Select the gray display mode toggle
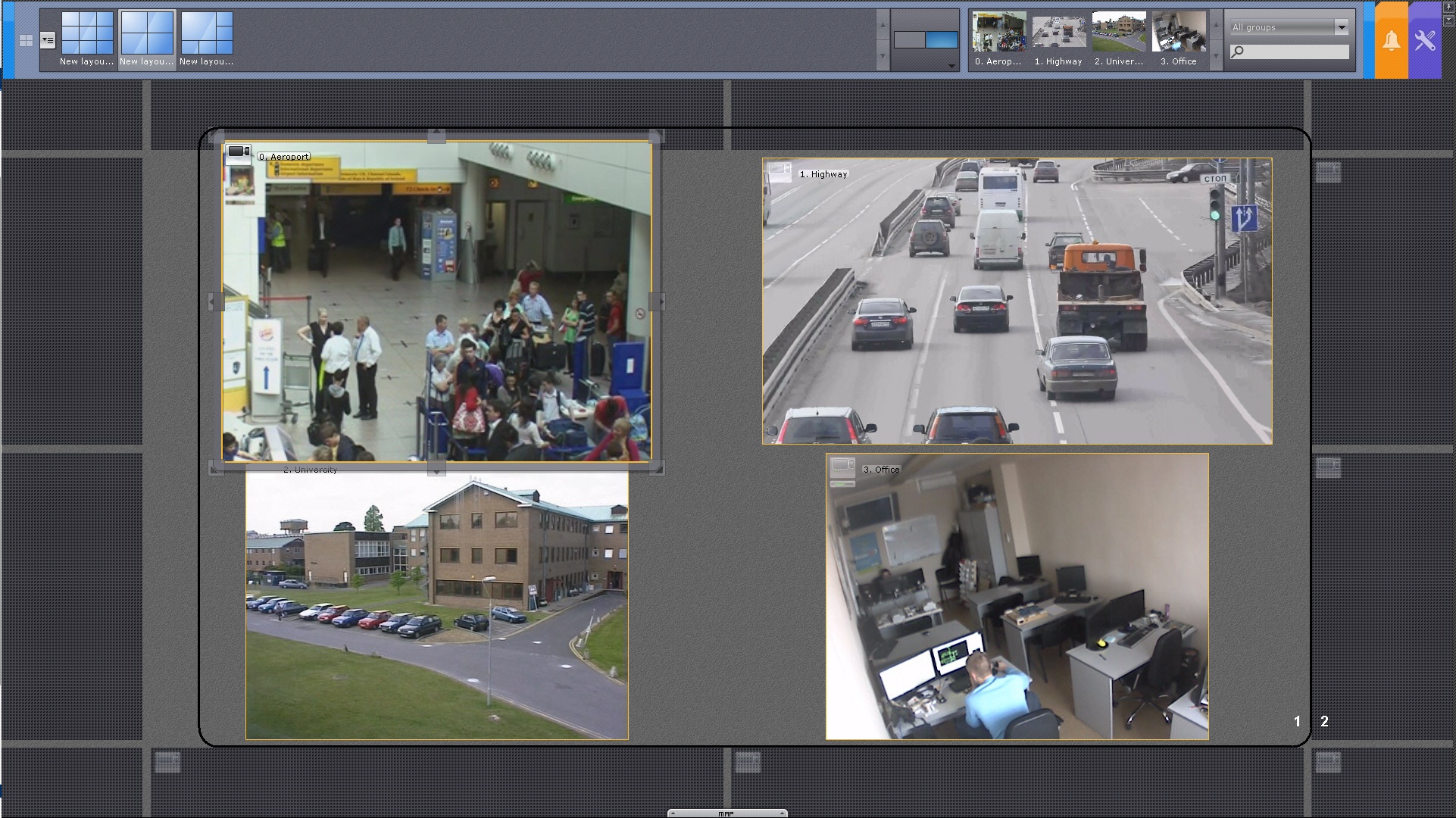Image resolution: width=1456 pixels, height=818 pixels. point(909,40)
